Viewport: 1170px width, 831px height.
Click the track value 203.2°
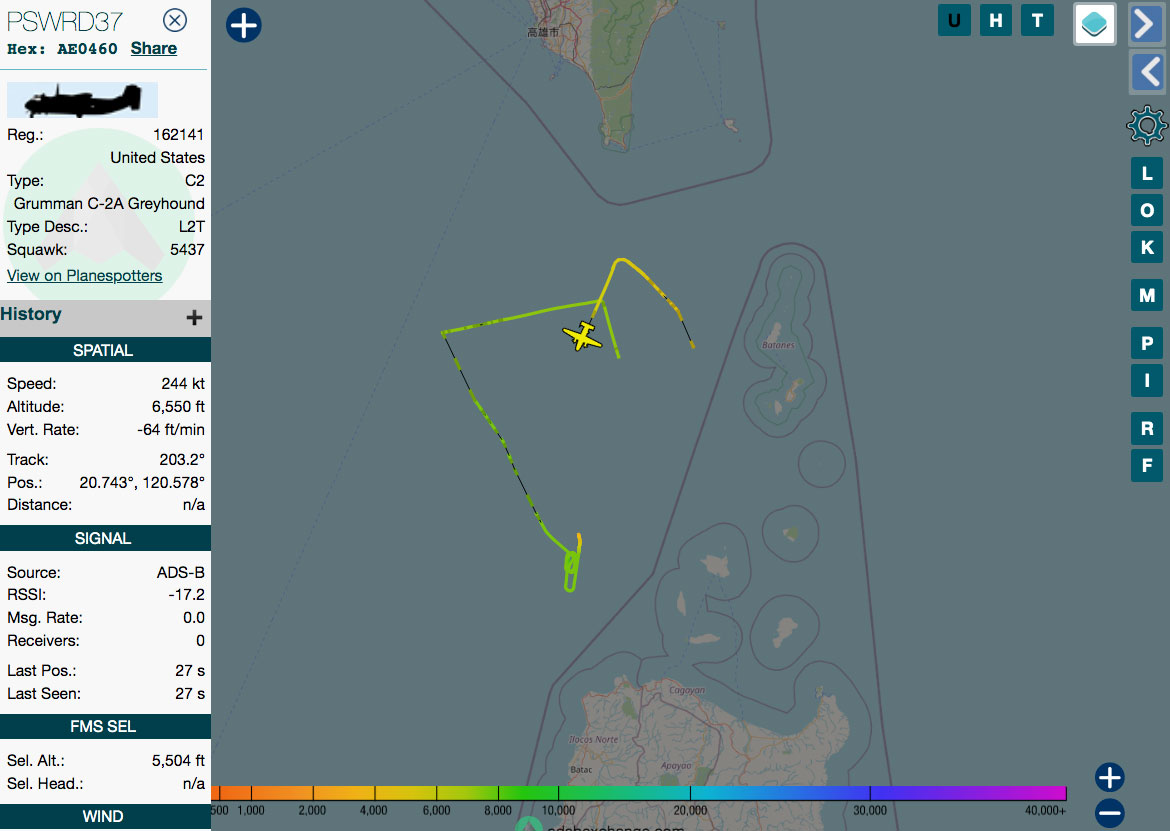click(181, 460)
